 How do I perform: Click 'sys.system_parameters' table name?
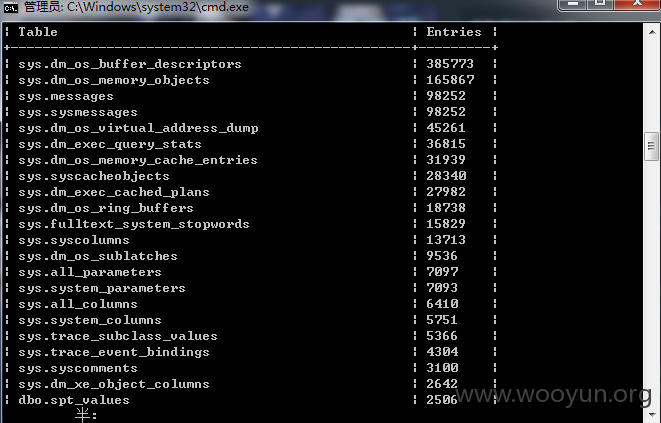tap(102, 288)
